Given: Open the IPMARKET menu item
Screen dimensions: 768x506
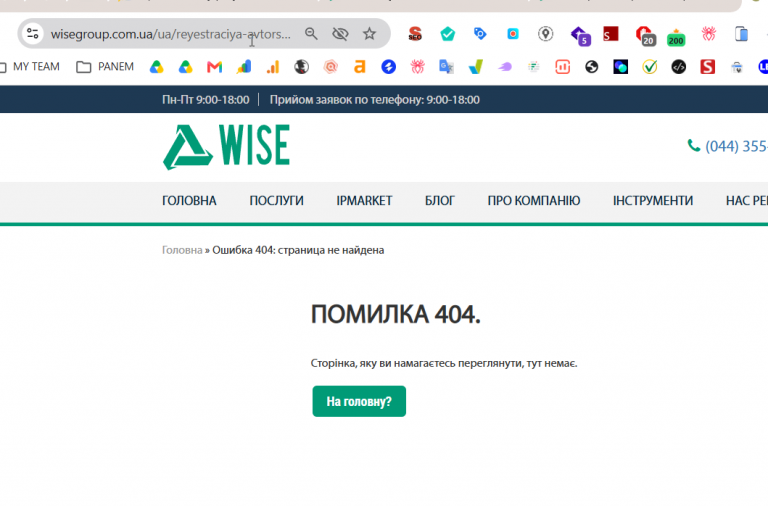Looking at the screenshot, I should [364, 201].
